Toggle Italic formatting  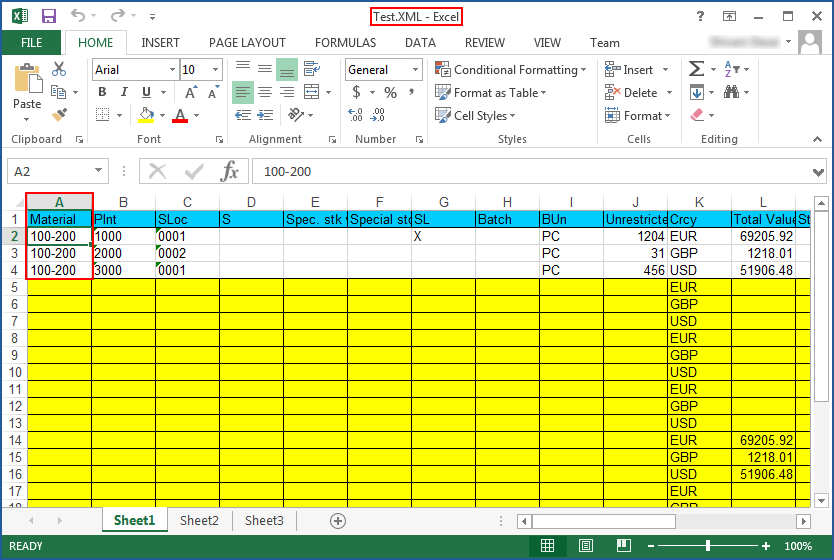(x=124, y=93)
